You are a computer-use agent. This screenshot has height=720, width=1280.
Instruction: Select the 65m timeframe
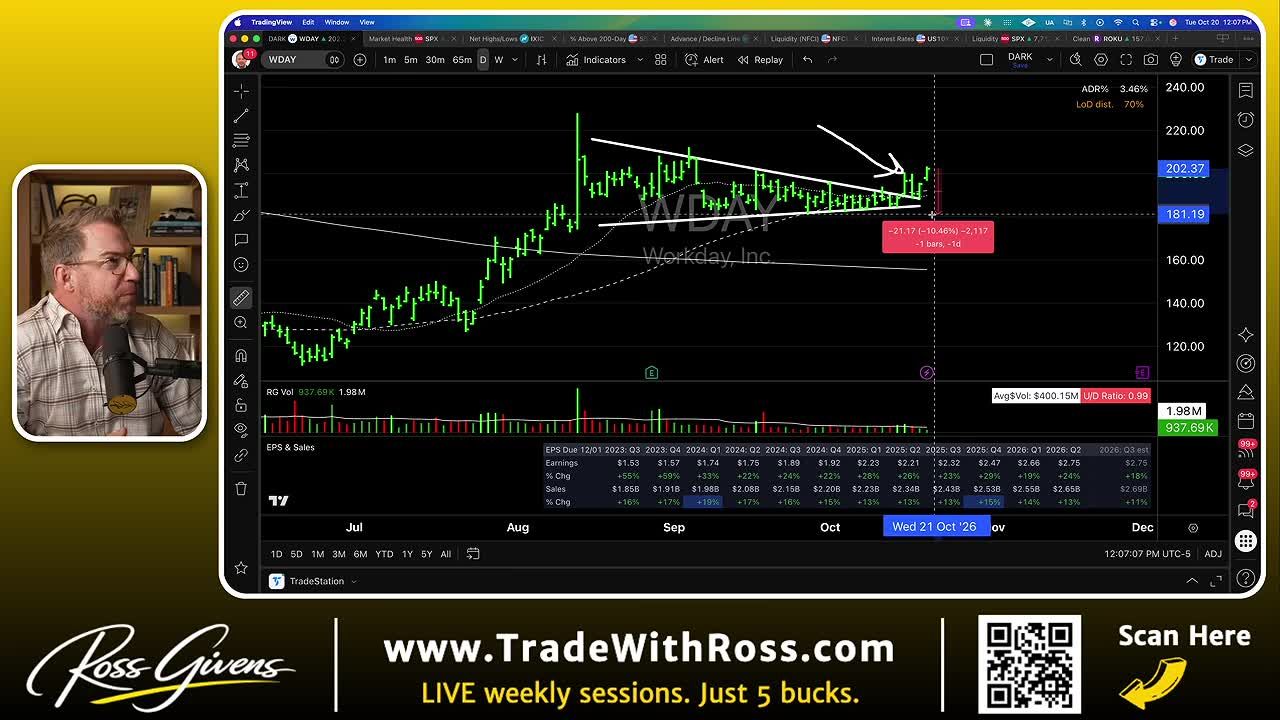pyautogui.click(x=462, y=60)
